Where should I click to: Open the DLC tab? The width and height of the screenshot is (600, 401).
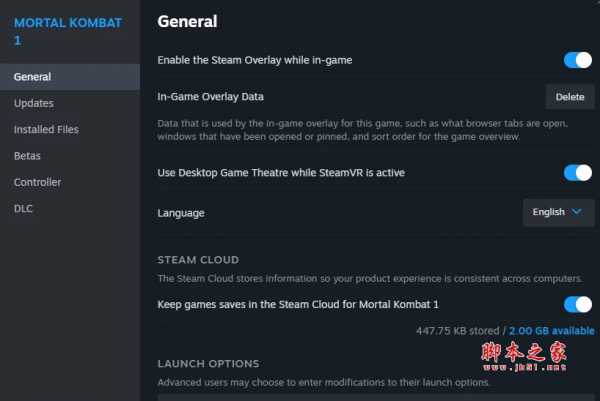(x=24, y=208)
